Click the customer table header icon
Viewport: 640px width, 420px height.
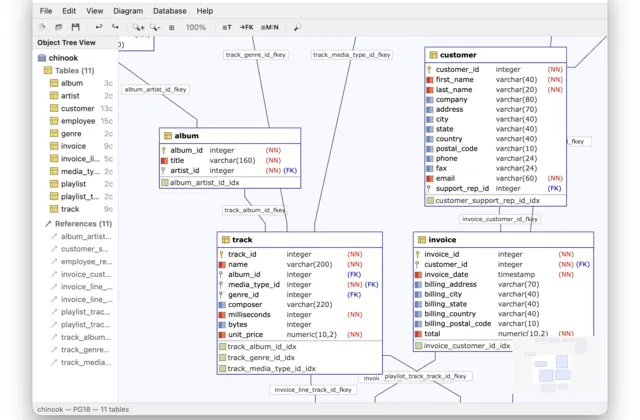433,55
